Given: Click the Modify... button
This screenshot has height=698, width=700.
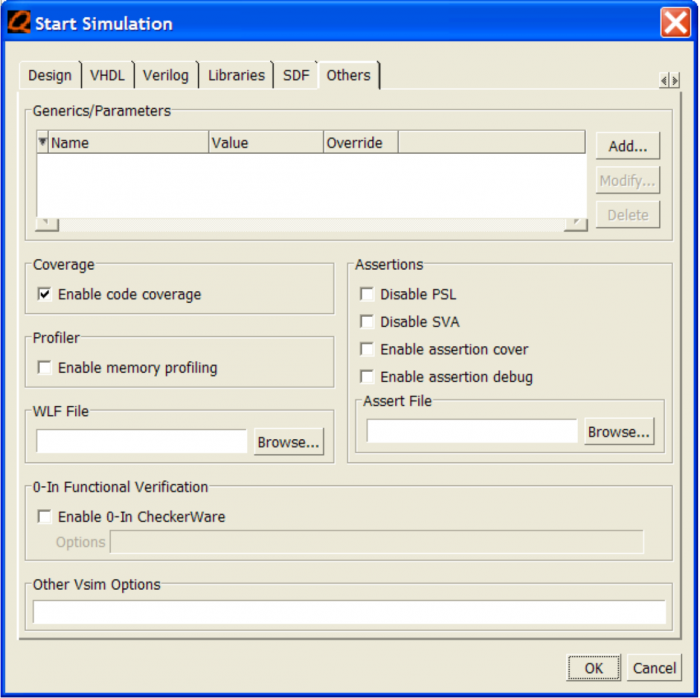Looking at the screenshot, I should click(x=628, y=180).
